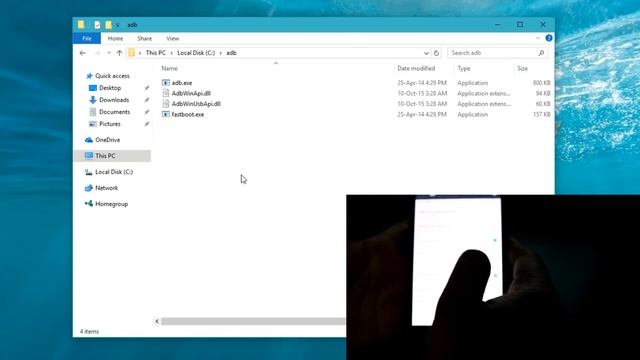Expand the ribbon with the chevron
640x360 pixels.
click(538, 38)
